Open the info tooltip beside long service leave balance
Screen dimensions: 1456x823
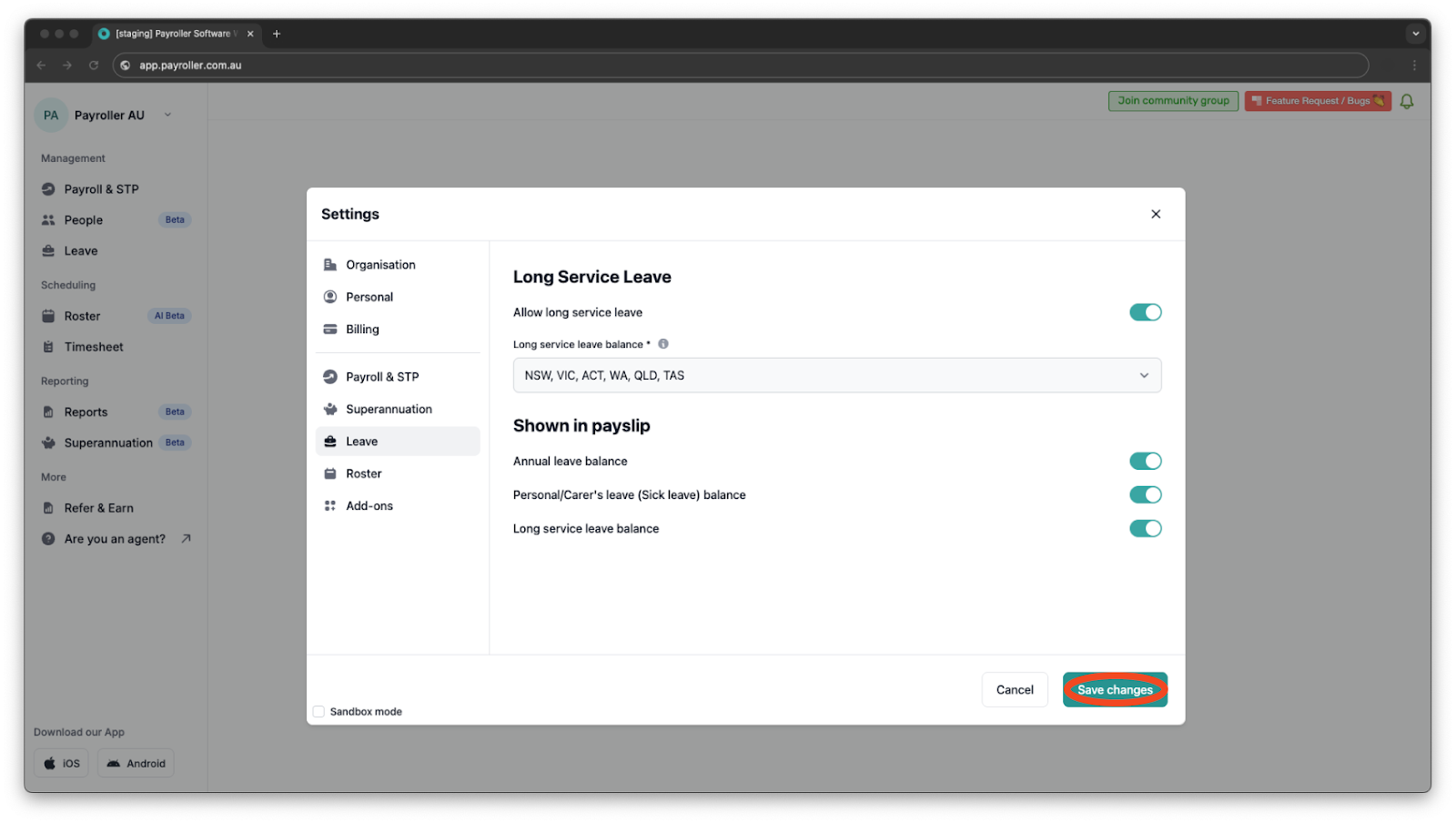pyautogui.click(x=663, y=344)
